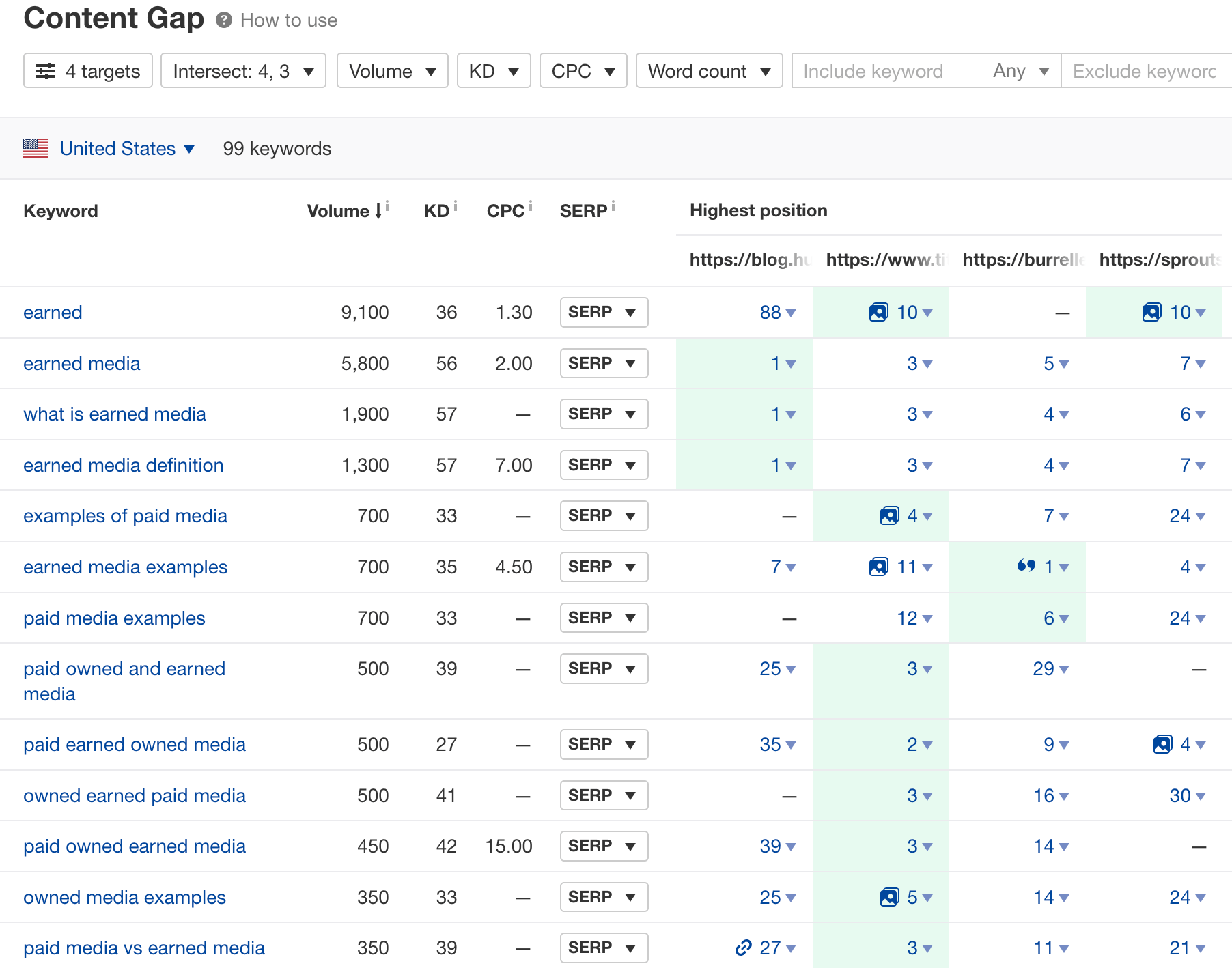Click the link icon beside position 27 for paid media vs earned media

point(743,948)
